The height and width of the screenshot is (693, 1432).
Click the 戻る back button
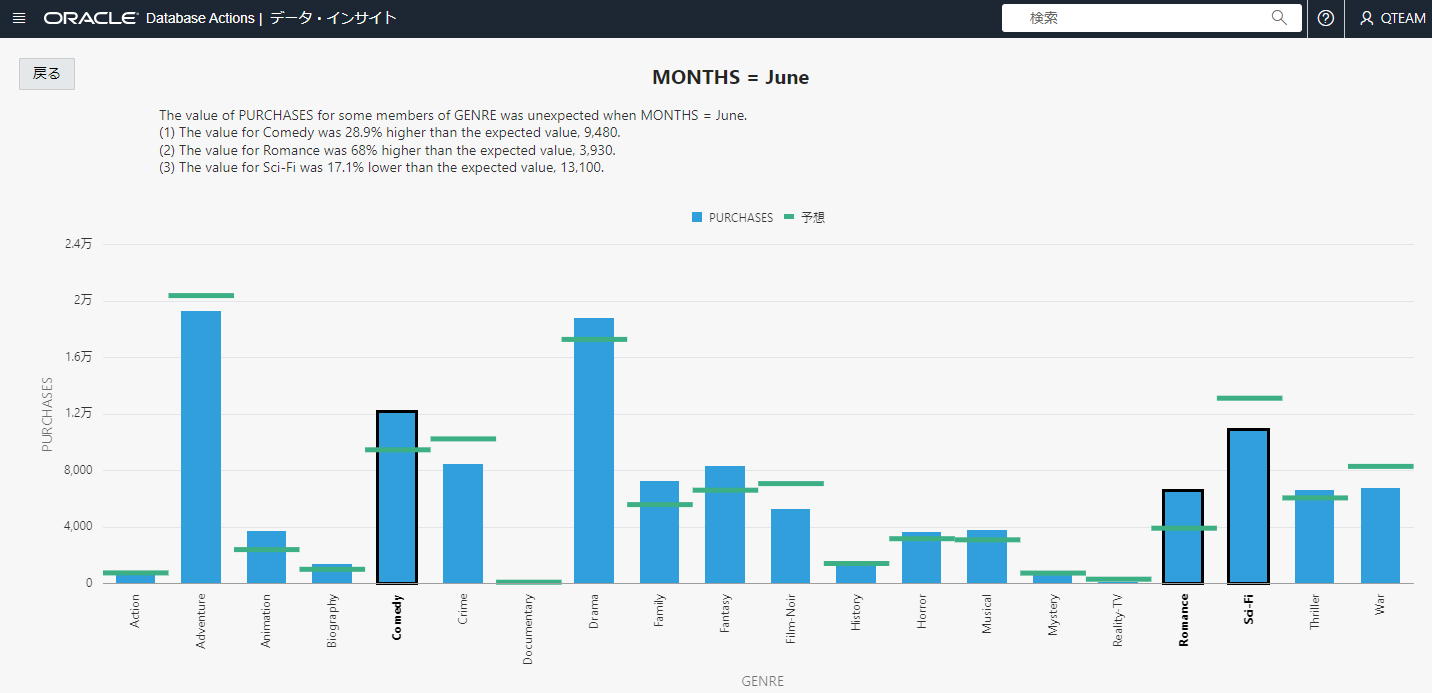(47, 74)
